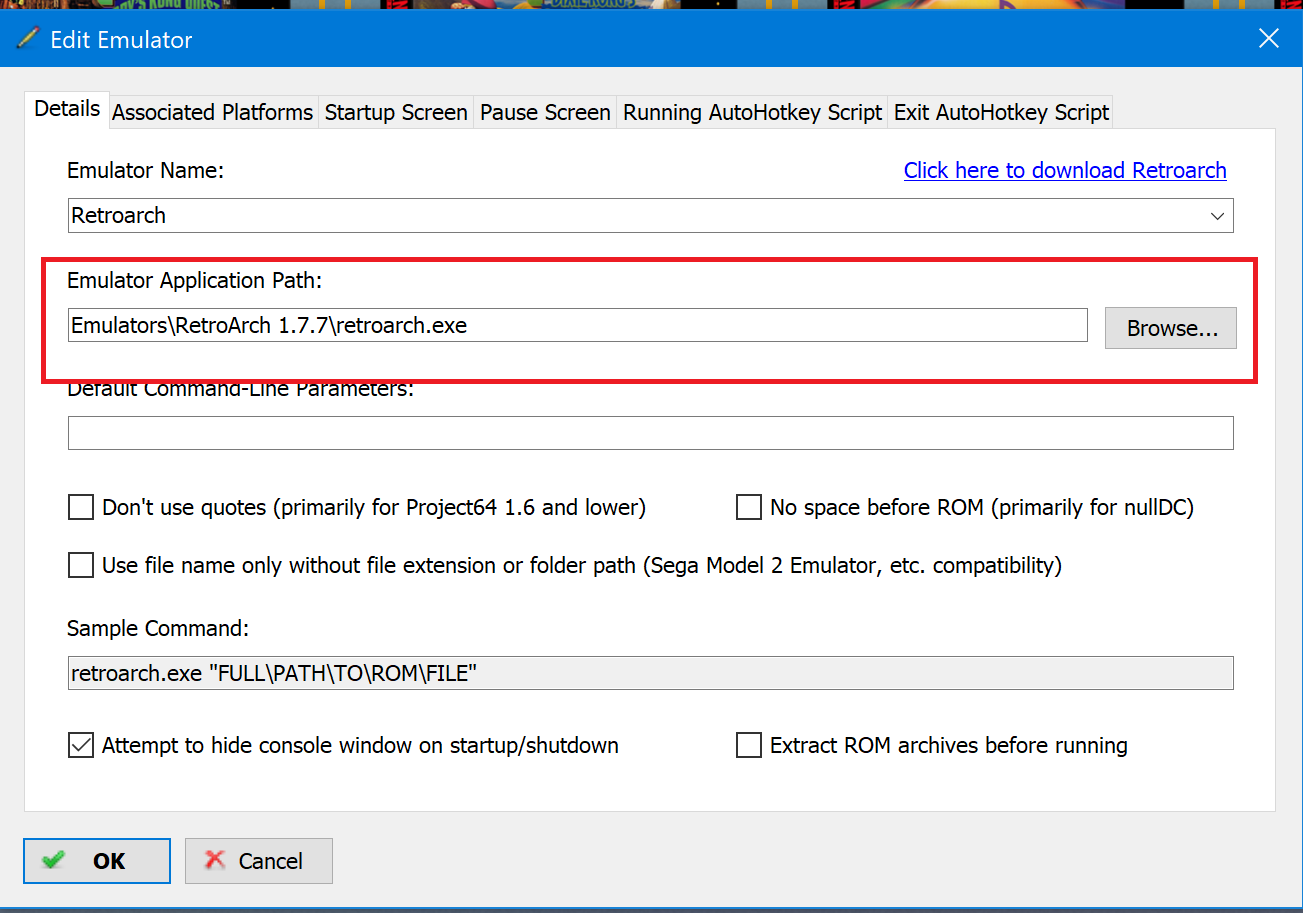This screenshot has width=1303, height=913.
Task: Open the Startup Screen tab
Action: tap(396, 113)
